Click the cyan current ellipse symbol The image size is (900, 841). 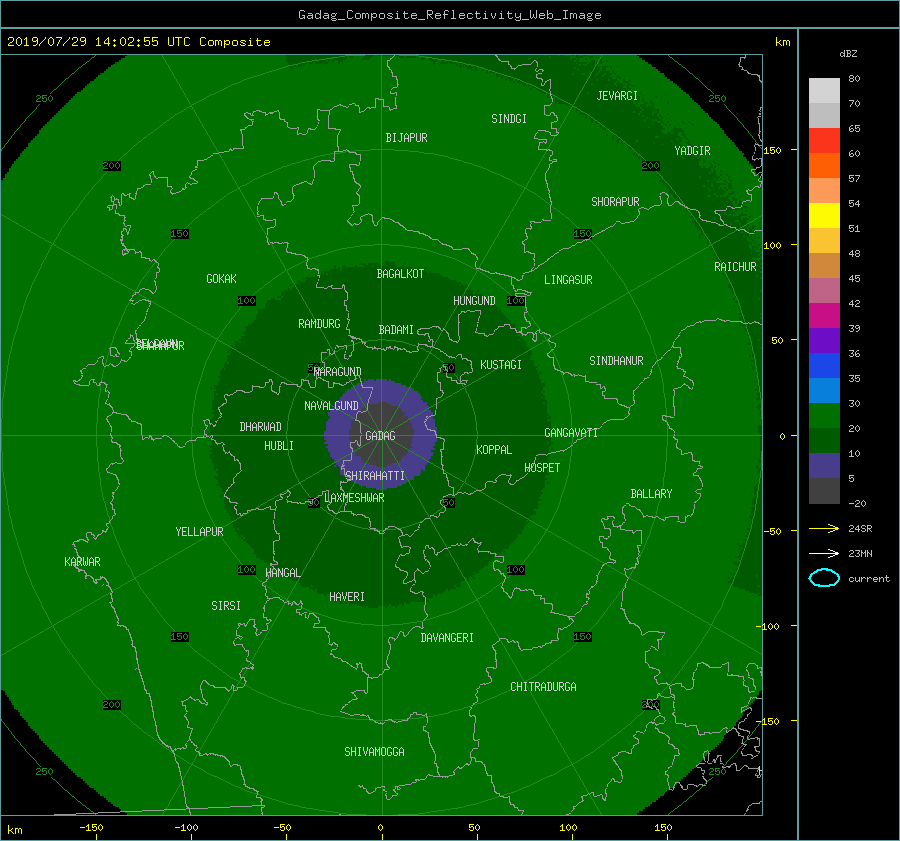tap(824, 578)
